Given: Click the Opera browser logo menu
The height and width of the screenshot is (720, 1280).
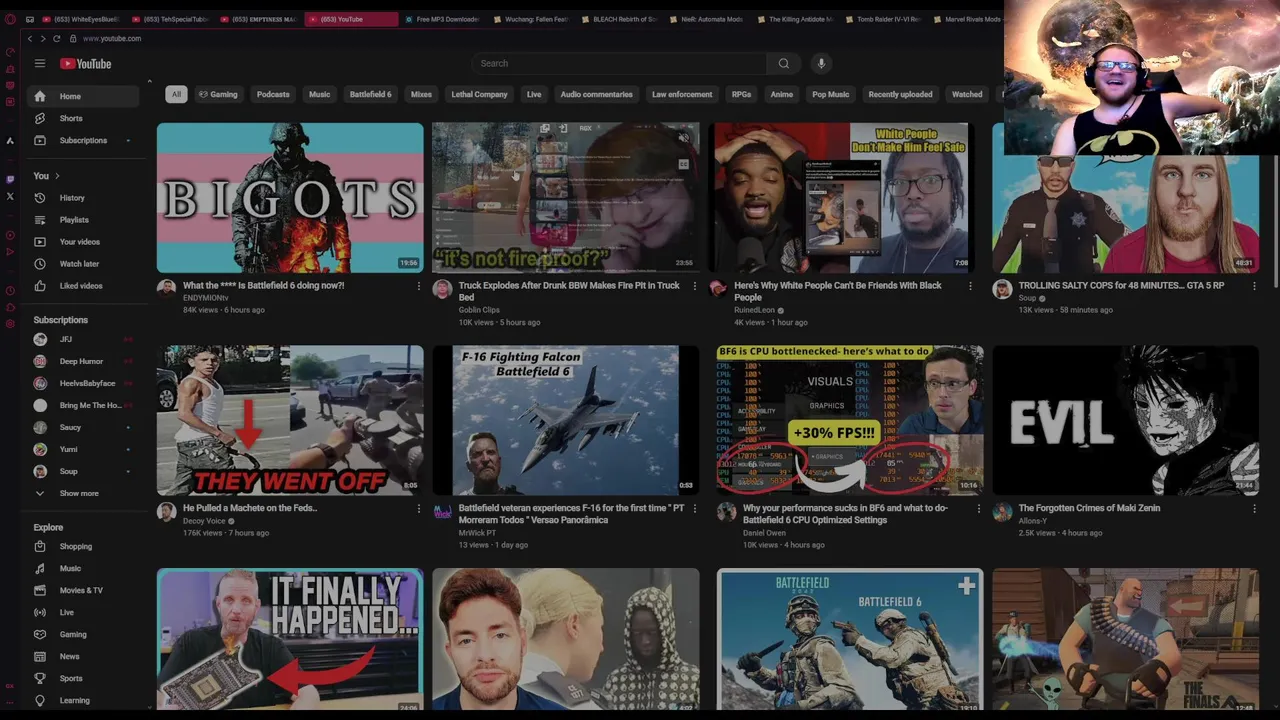Looking at the screenshot, I should (10, 19).
